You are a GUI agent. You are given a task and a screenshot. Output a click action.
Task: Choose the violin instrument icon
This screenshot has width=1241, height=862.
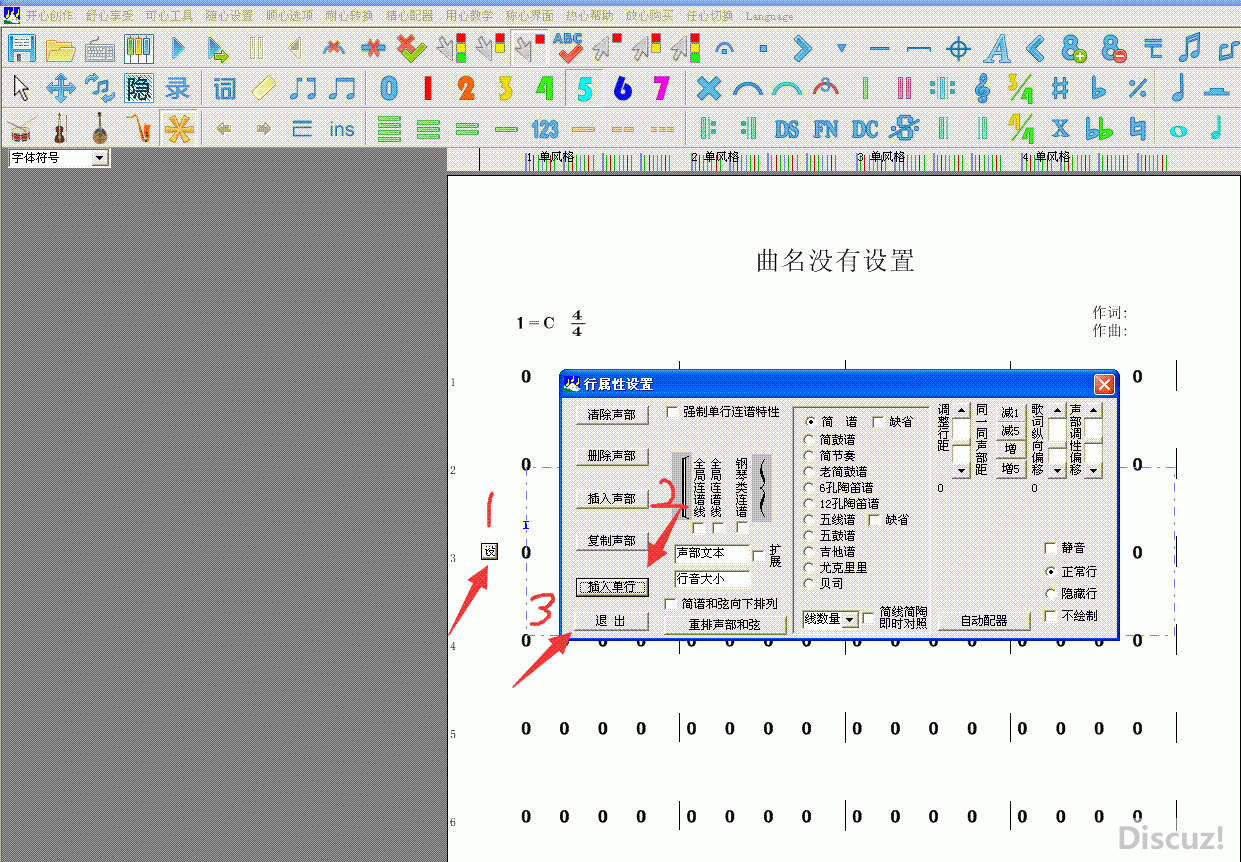pyautogui.click(x=60, y=128)
